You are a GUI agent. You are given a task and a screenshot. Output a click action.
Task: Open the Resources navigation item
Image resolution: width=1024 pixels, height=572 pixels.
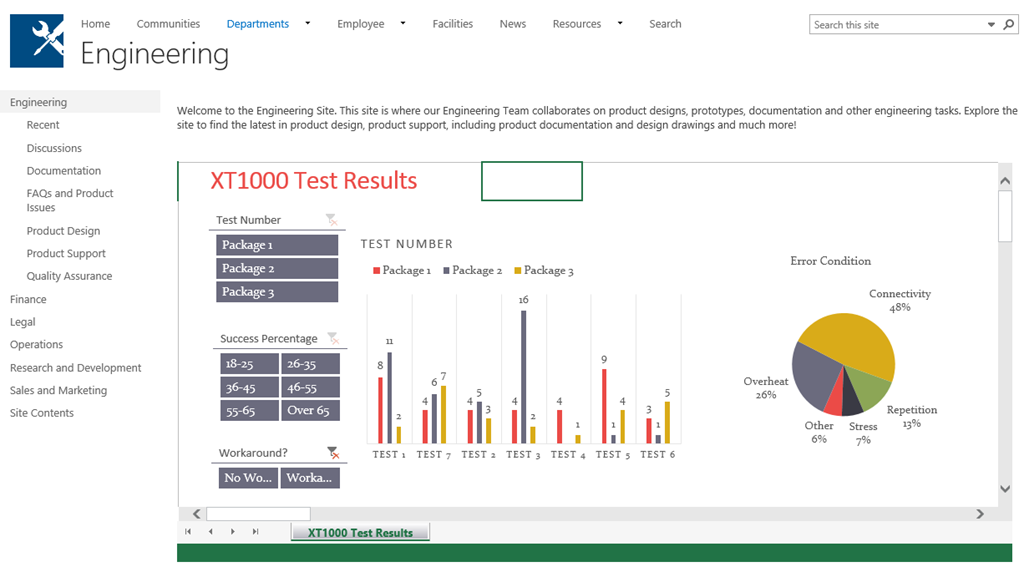click(x=577, y=24)
